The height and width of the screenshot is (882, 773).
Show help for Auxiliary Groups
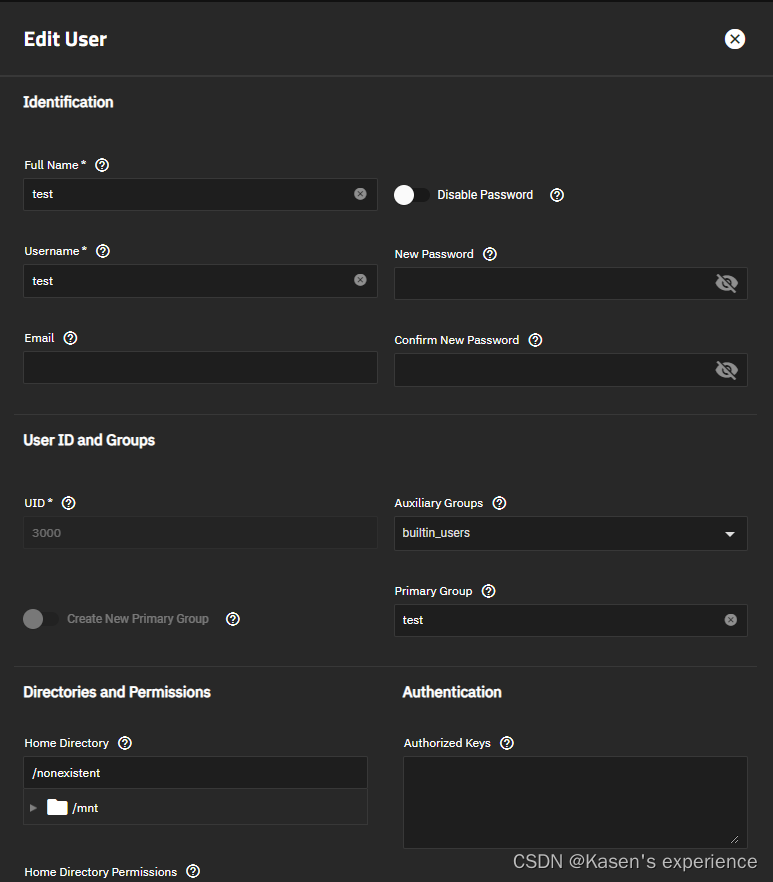pos(500,503)
